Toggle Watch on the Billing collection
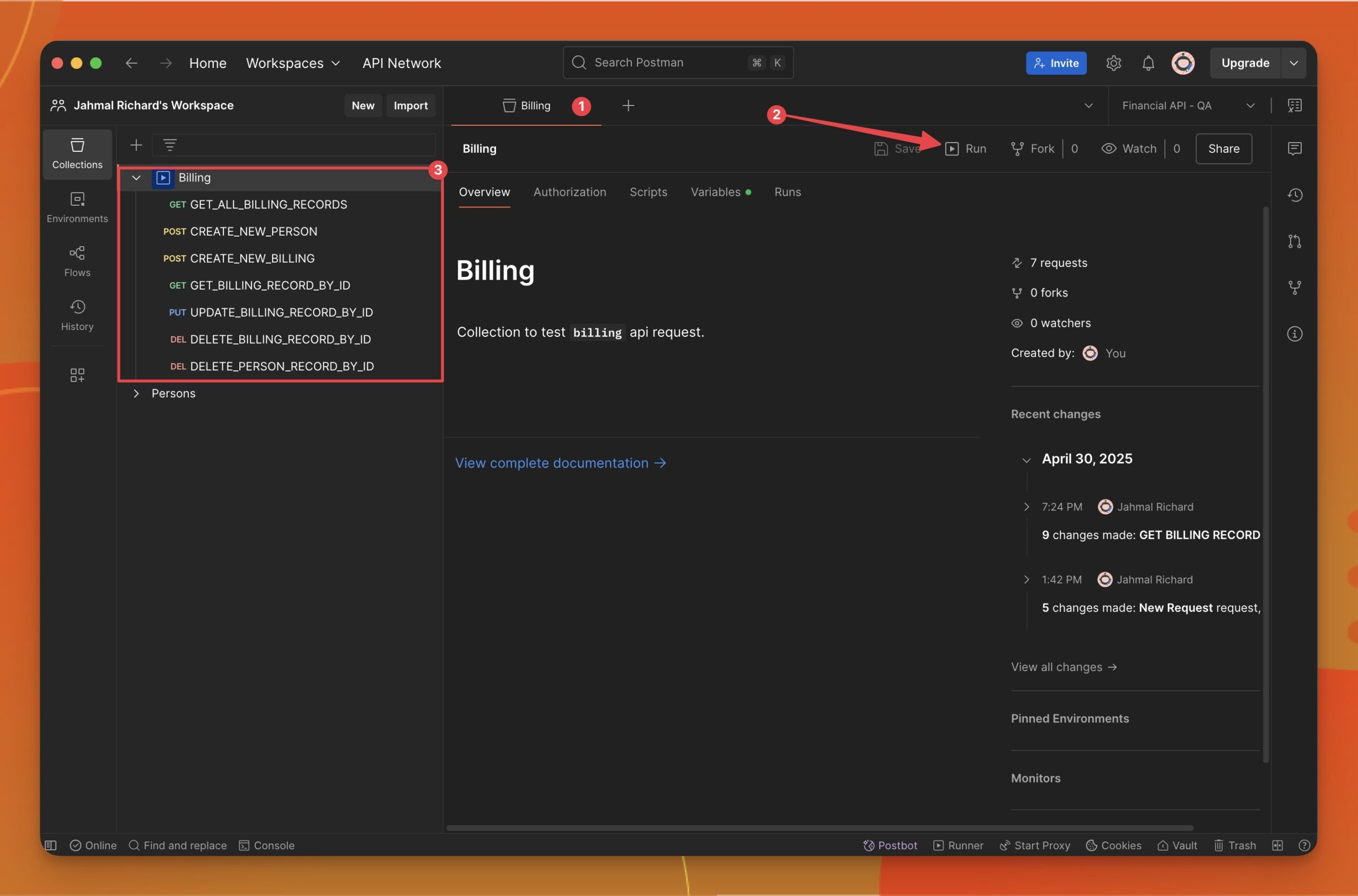 click(x=1128, y=149)
